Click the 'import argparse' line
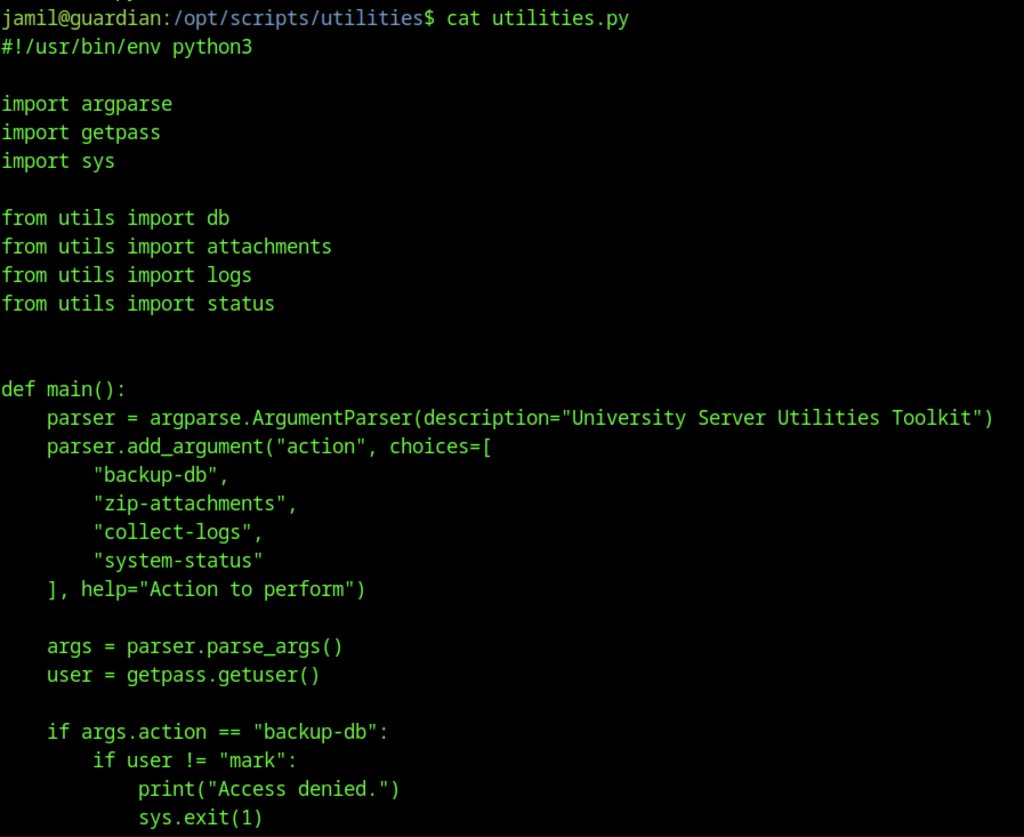The image size is (1024, 837). (x=86, y=104)
